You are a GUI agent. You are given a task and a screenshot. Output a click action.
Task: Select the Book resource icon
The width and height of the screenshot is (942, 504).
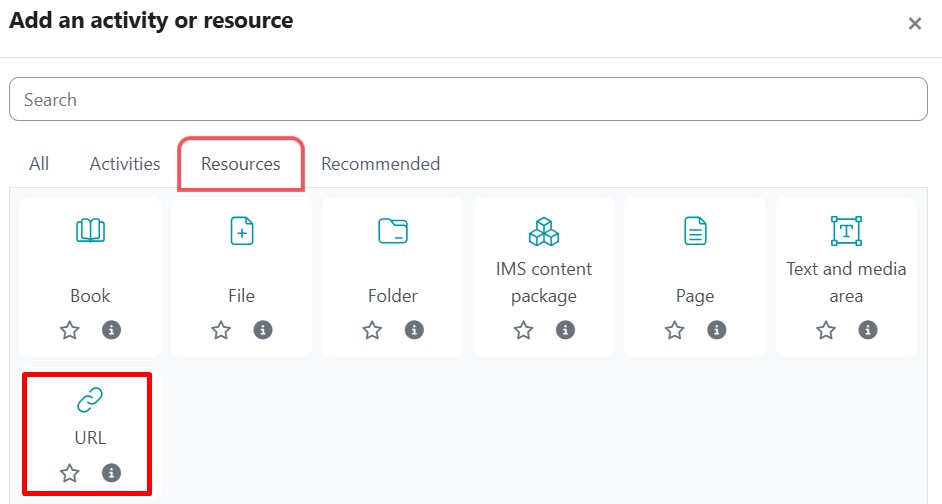(x=90, y=231)
